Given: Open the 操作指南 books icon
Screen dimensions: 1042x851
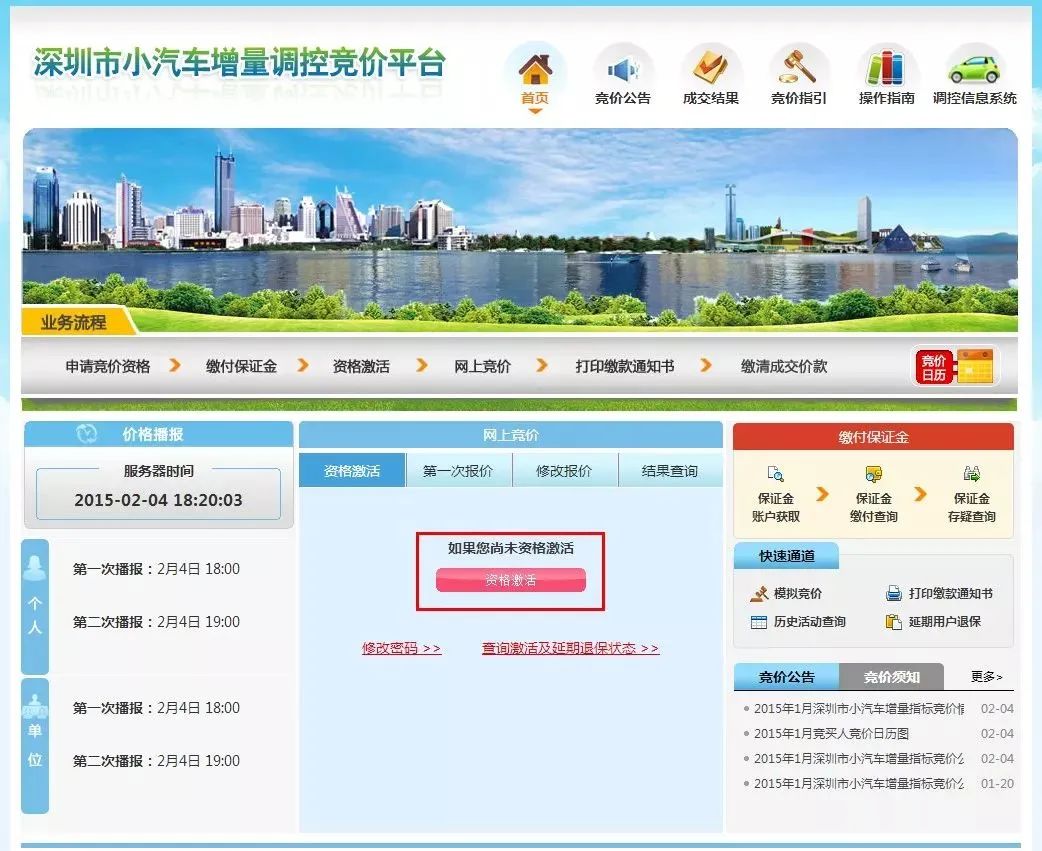Looking at the screenshot, I should click(x=886, y=65).
